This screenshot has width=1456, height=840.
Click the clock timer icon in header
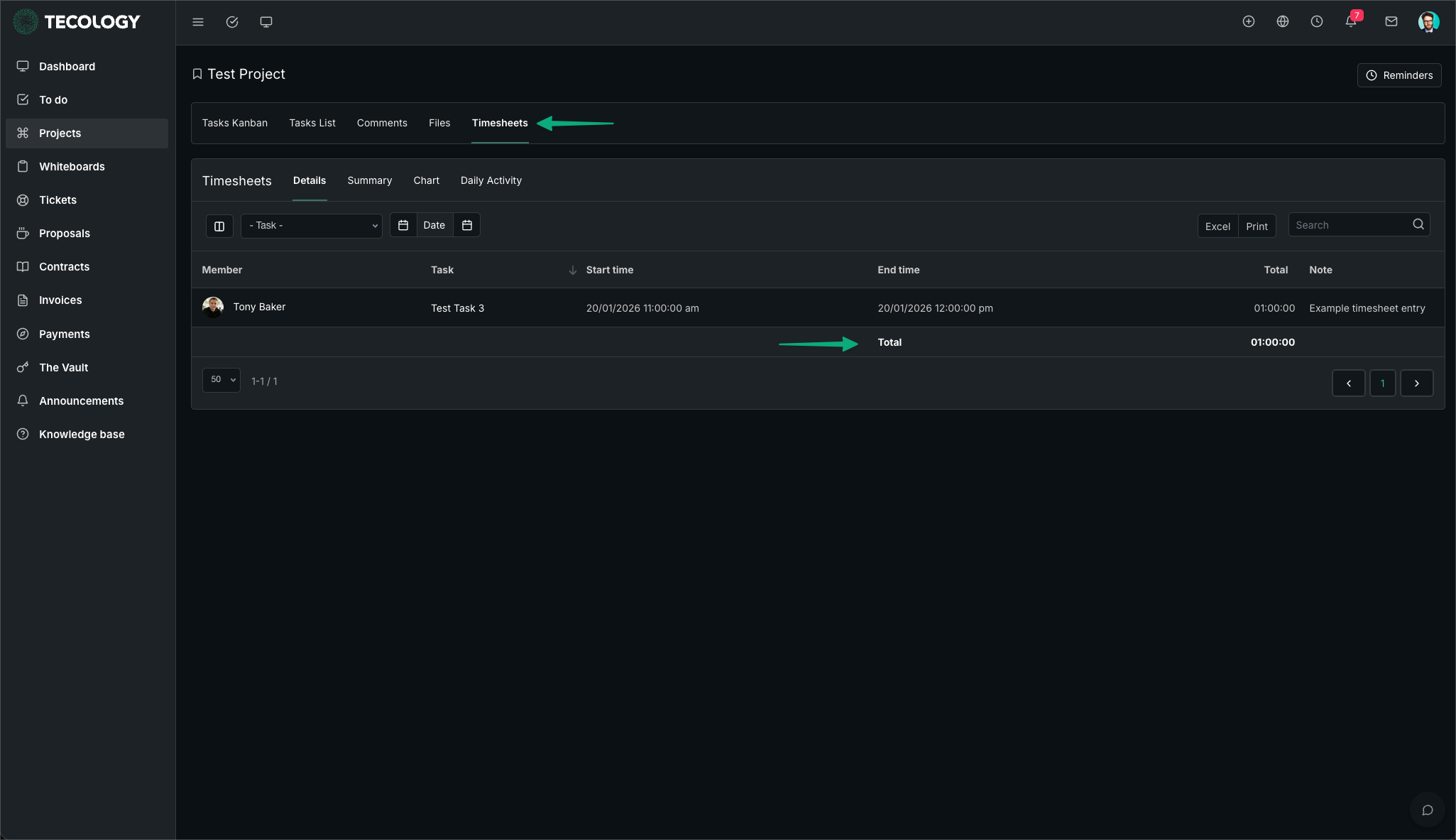(x=1317, y=21)
